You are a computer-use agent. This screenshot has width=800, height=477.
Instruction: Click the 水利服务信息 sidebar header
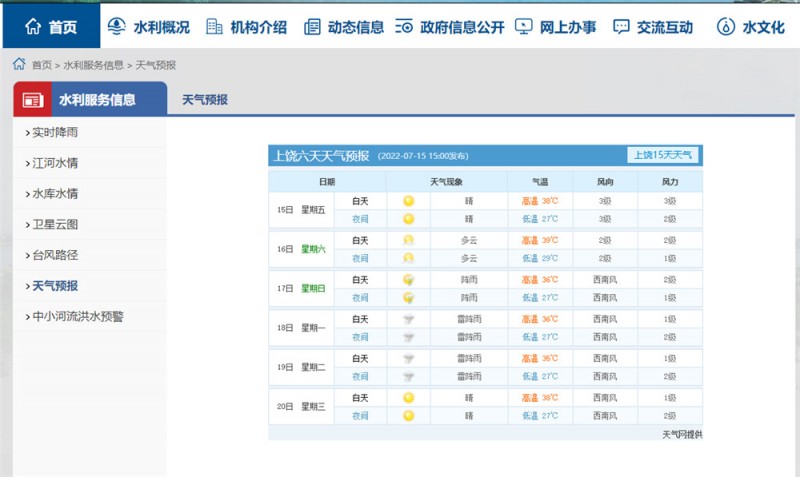(x=90, y=99)
